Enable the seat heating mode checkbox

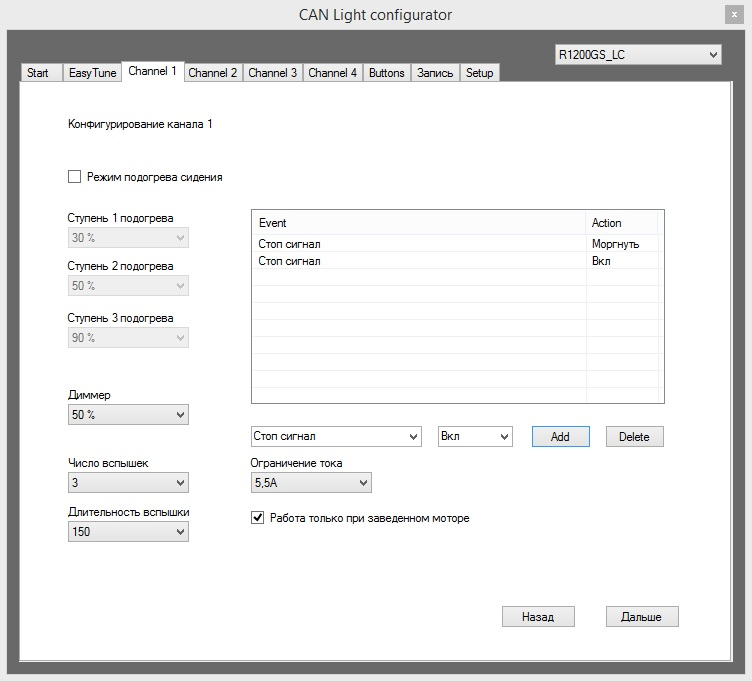pos(74,177)
